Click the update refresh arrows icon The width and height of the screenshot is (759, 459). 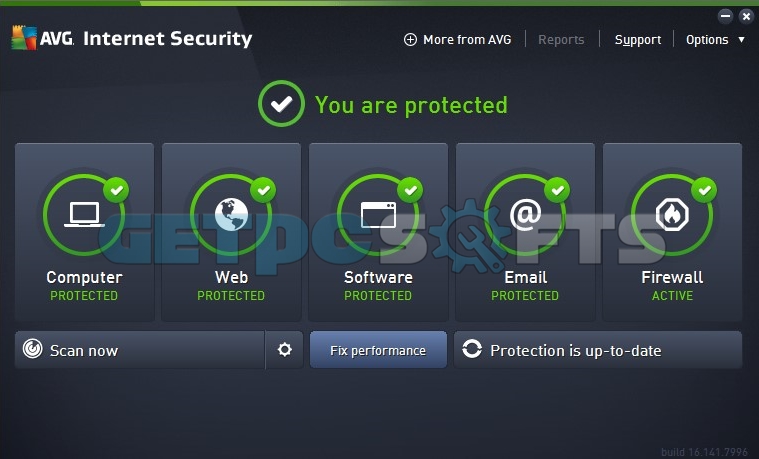pyautogui.click(x=472, y=349)
